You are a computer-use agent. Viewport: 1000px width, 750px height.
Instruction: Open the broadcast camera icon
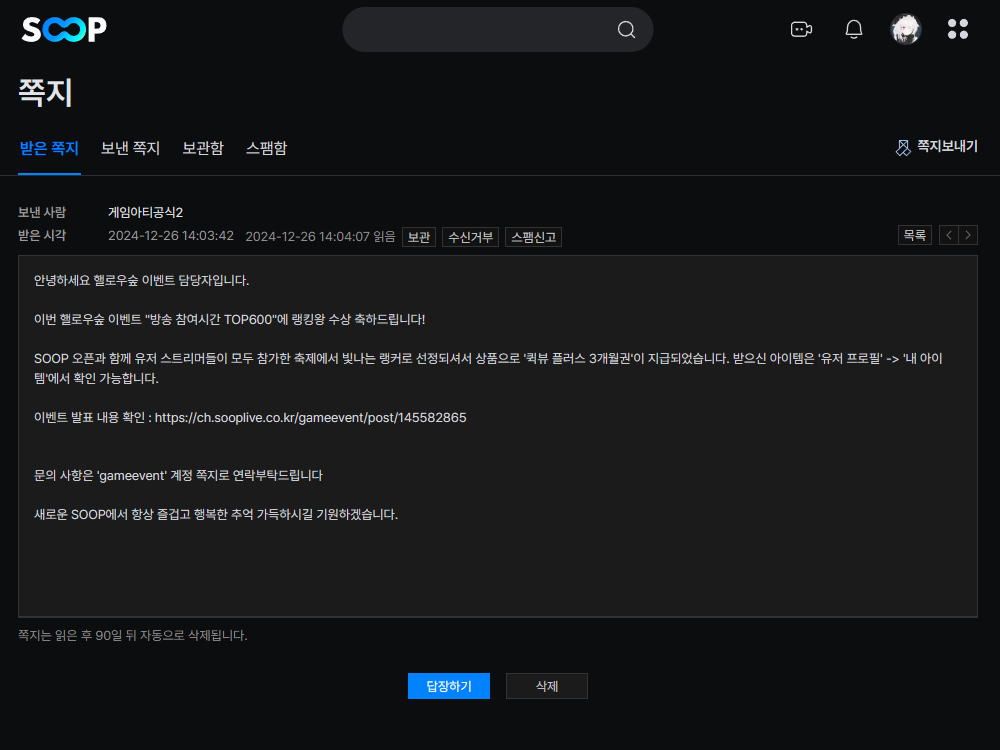801,29
